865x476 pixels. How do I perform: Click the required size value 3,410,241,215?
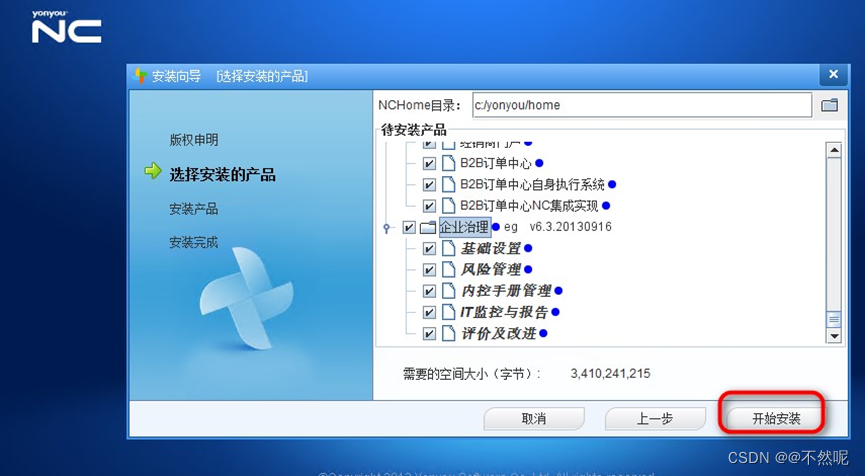pos(610,373)
